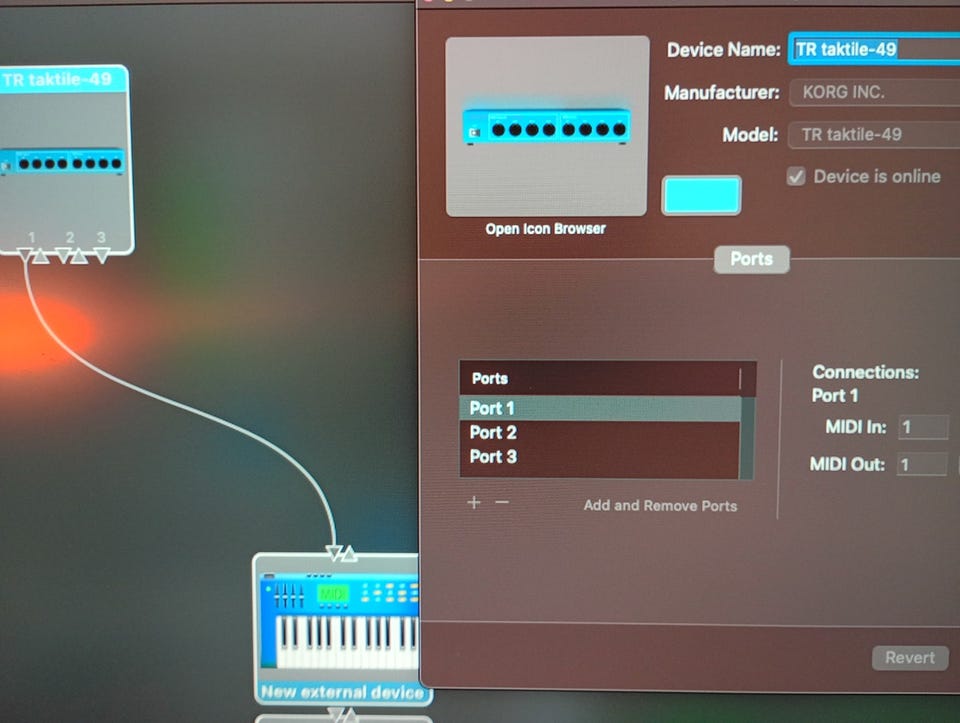Select Port 1 in the ports list

pos(600,408)
